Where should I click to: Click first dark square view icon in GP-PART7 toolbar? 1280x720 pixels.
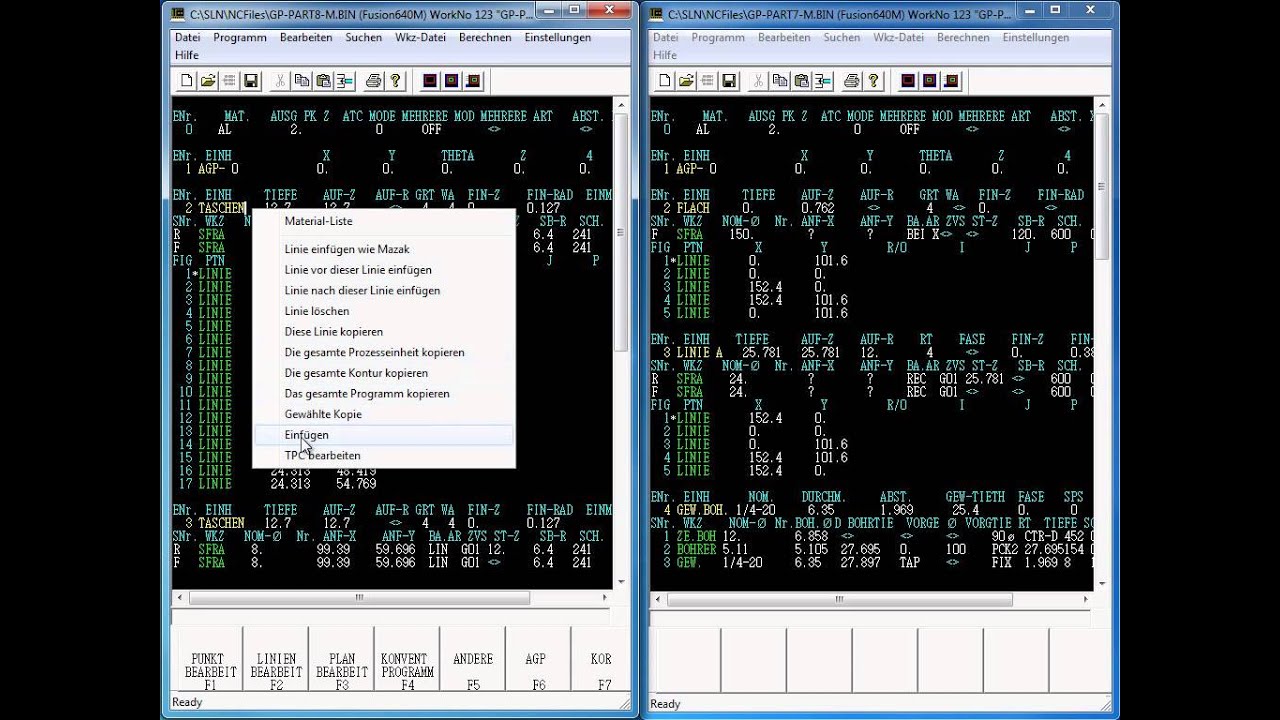(908, 81)
